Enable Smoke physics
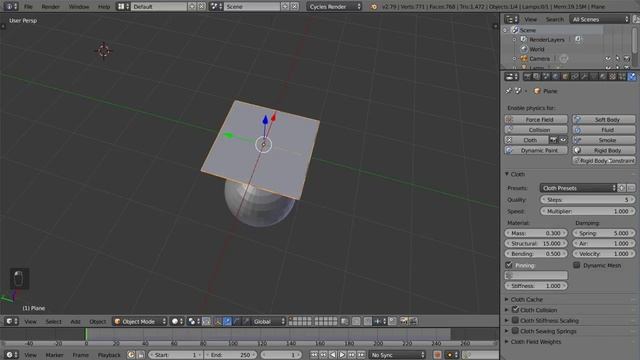 click(604, 140)
